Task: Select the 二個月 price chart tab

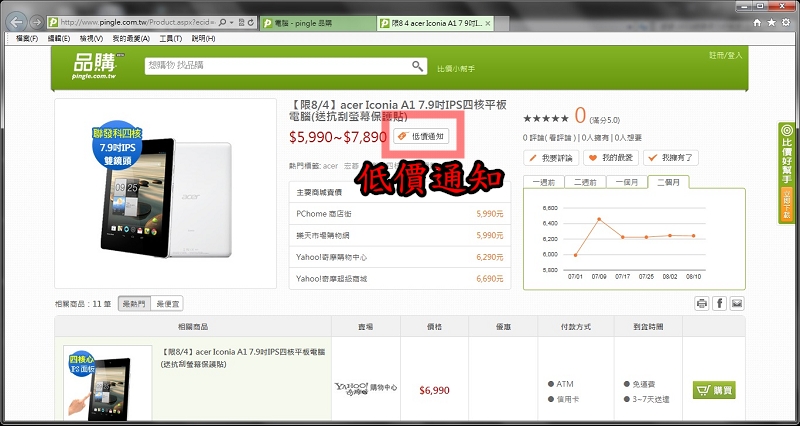Action: click(x=668, y=182)
